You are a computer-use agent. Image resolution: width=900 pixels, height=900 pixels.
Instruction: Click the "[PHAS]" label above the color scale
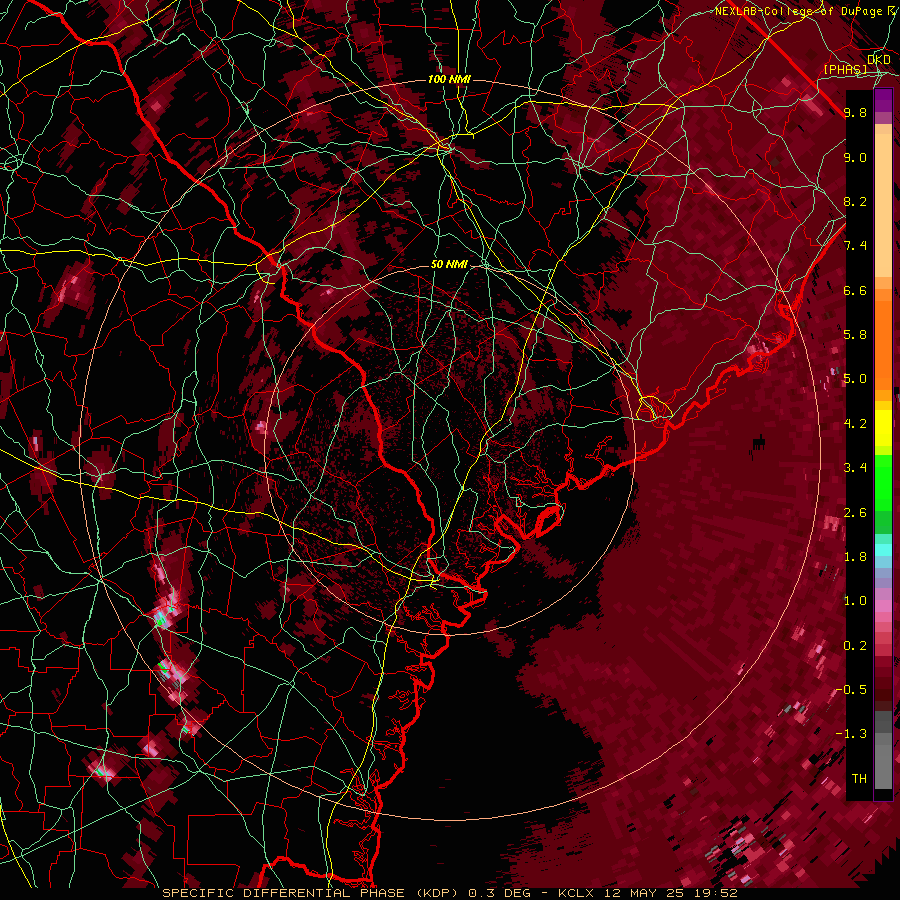(845, 69)
